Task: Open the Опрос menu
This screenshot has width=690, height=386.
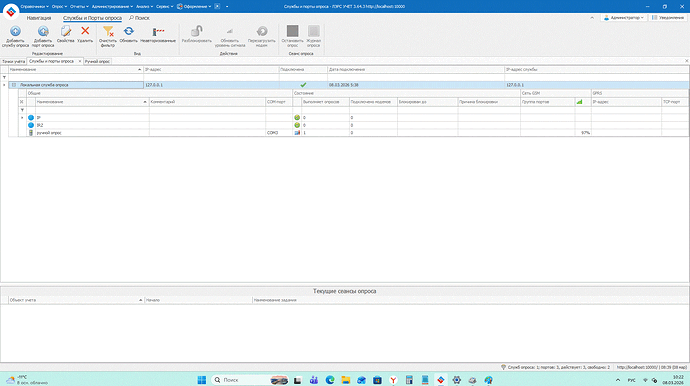Action: pyautogui.click(x=59, y=7)
